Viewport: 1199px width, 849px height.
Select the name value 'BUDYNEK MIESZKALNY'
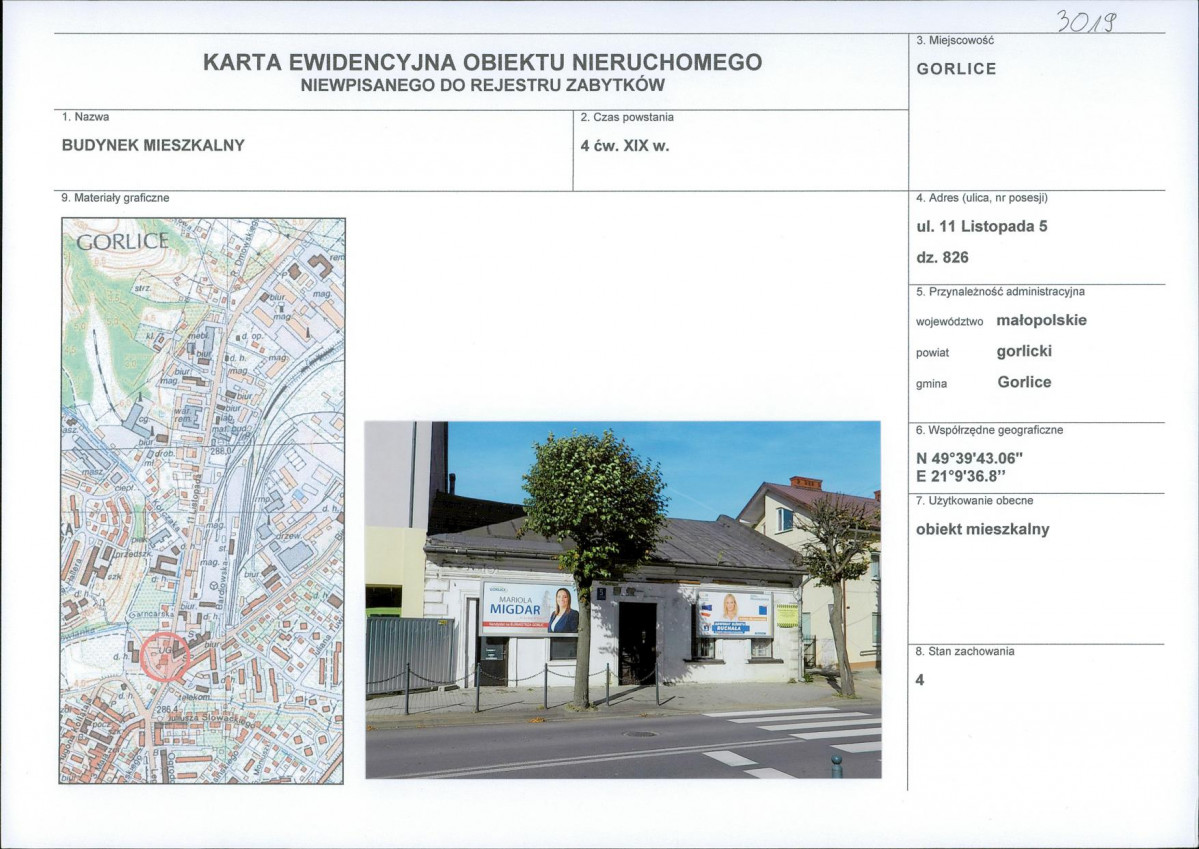153,145
